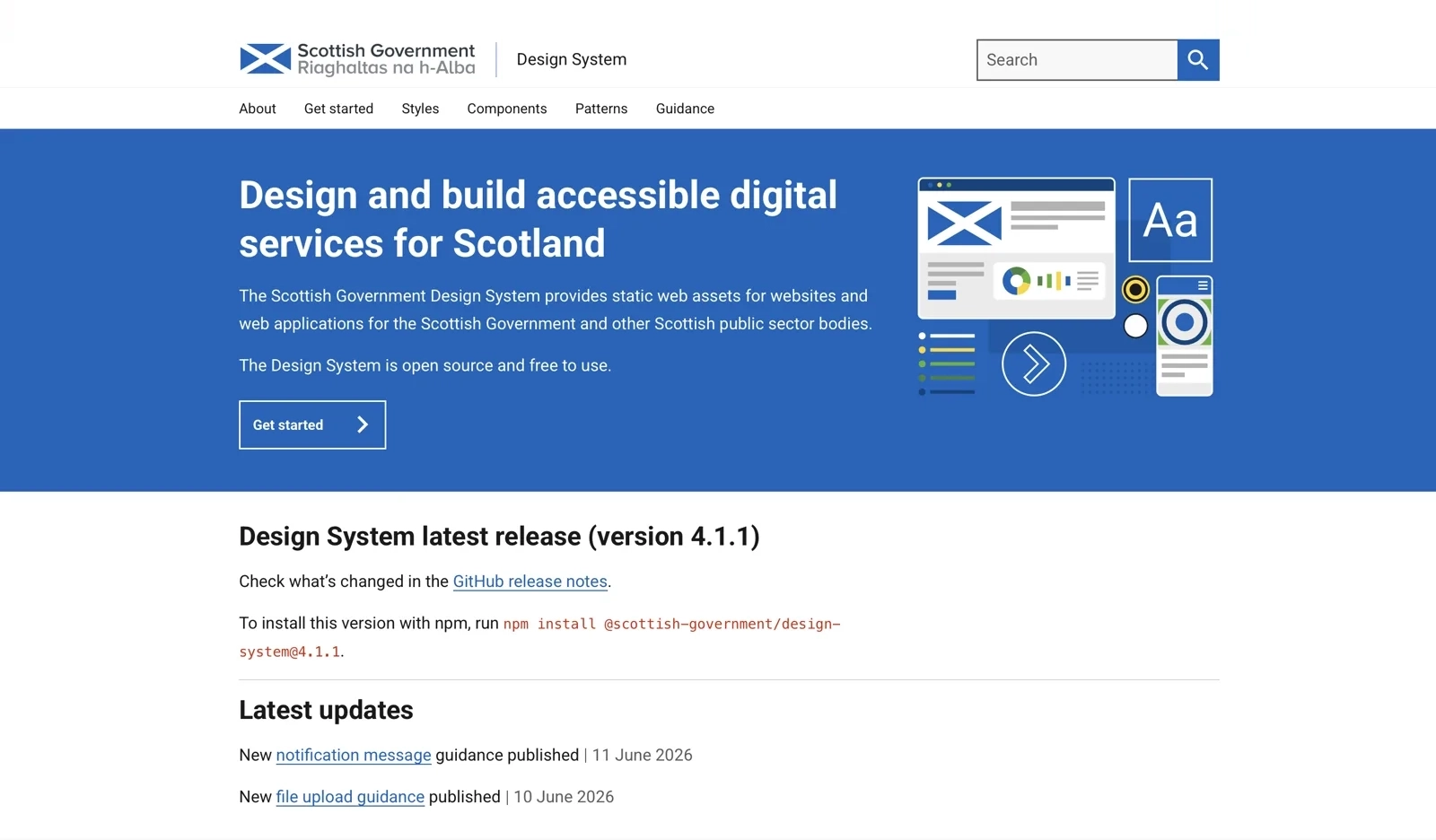Viewport: 1436px width, 840px height.
Task: Click the Scottish Government saltire logo
Action: click(x=357, y=59)
